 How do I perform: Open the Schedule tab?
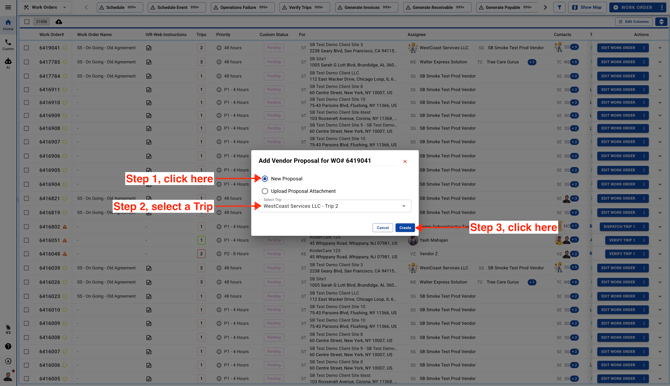coord(119,7)
